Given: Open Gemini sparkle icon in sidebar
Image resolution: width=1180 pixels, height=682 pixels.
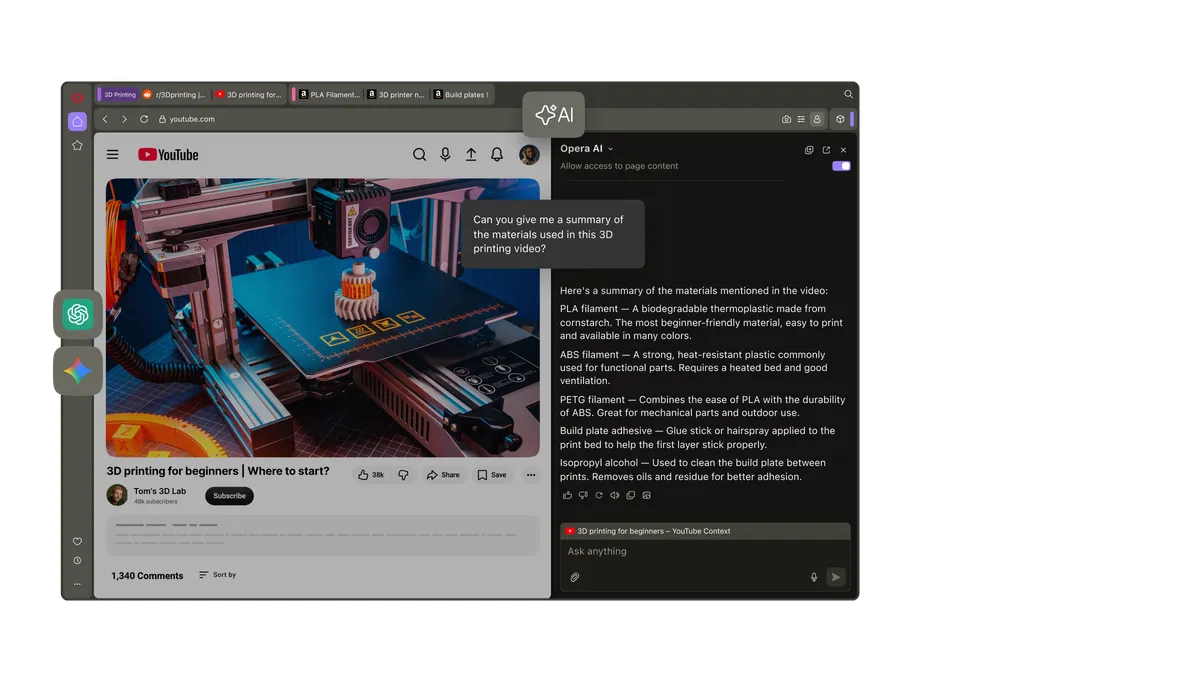Looking at the screenshot, I should click(78, 371).
